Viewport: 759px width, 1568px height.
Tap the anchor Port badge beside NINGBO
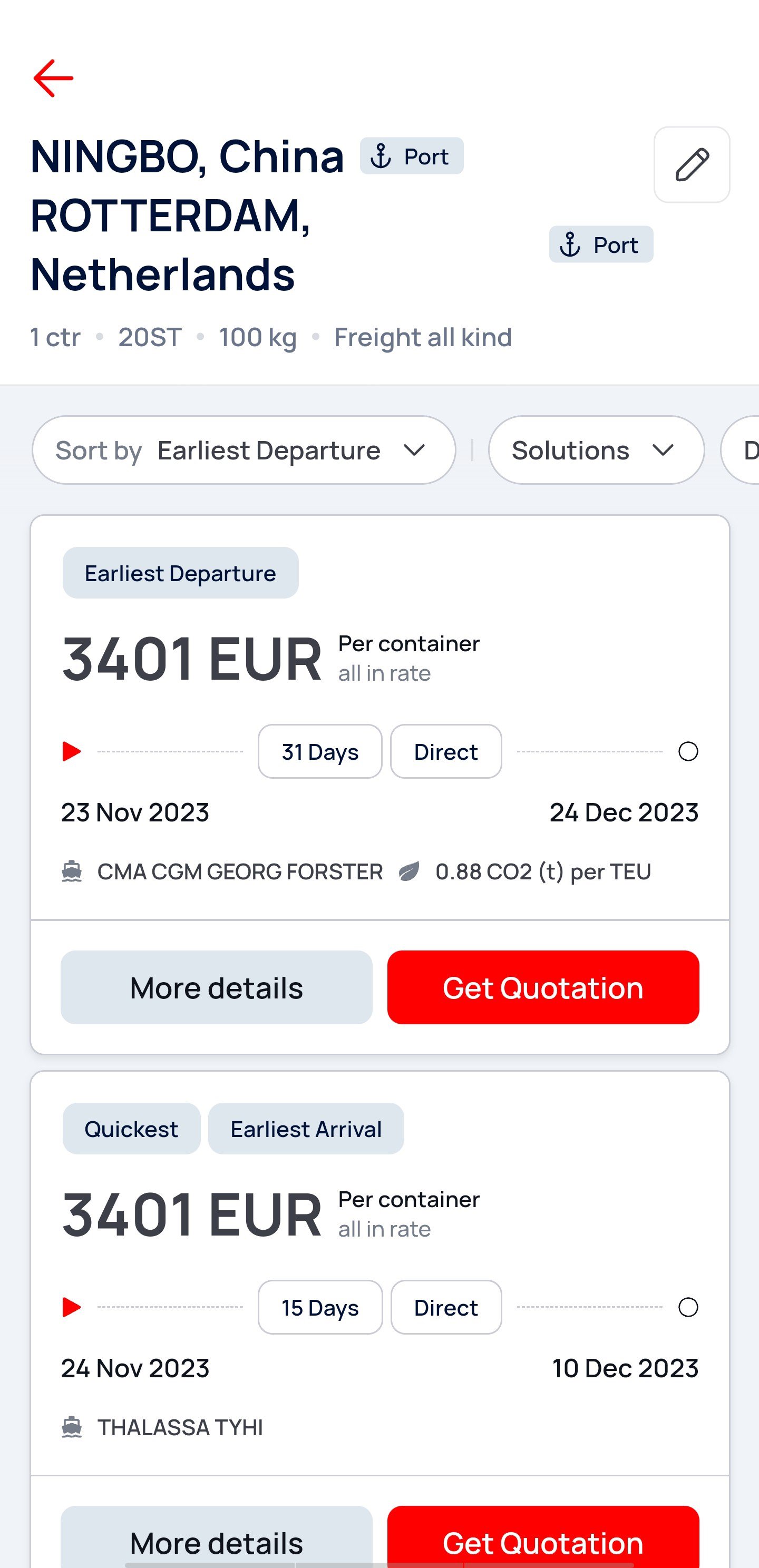click(411, 156)
